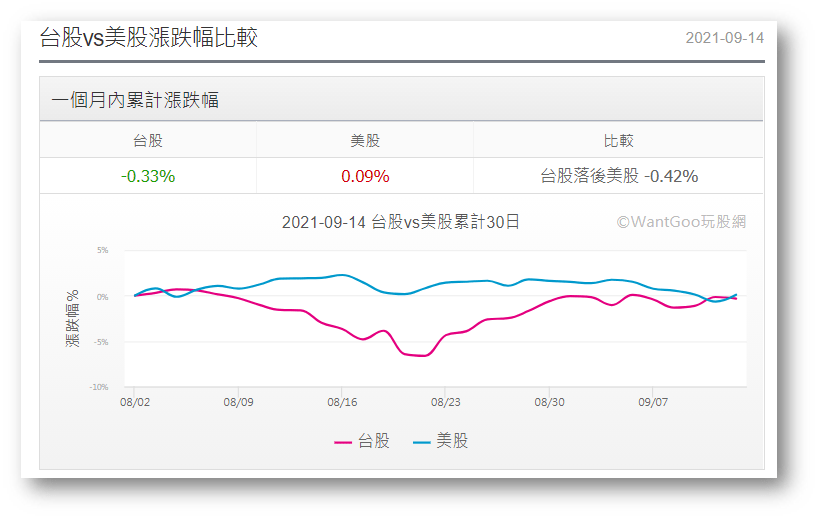819x520 pixels.
Task: Click the 漲跌幅% y-axis title
Action: tap(72, 319)
